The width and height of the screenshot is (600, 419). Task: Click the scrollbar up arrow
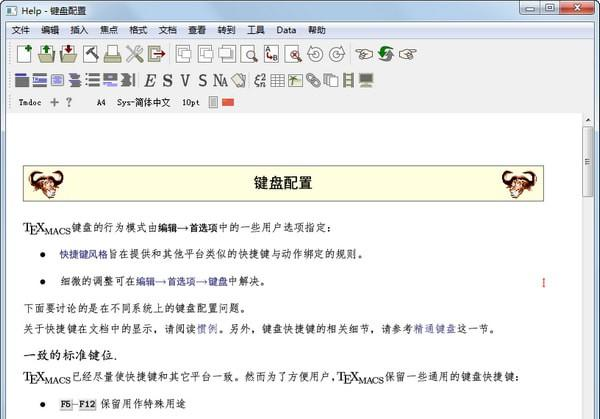pos(588,120)
